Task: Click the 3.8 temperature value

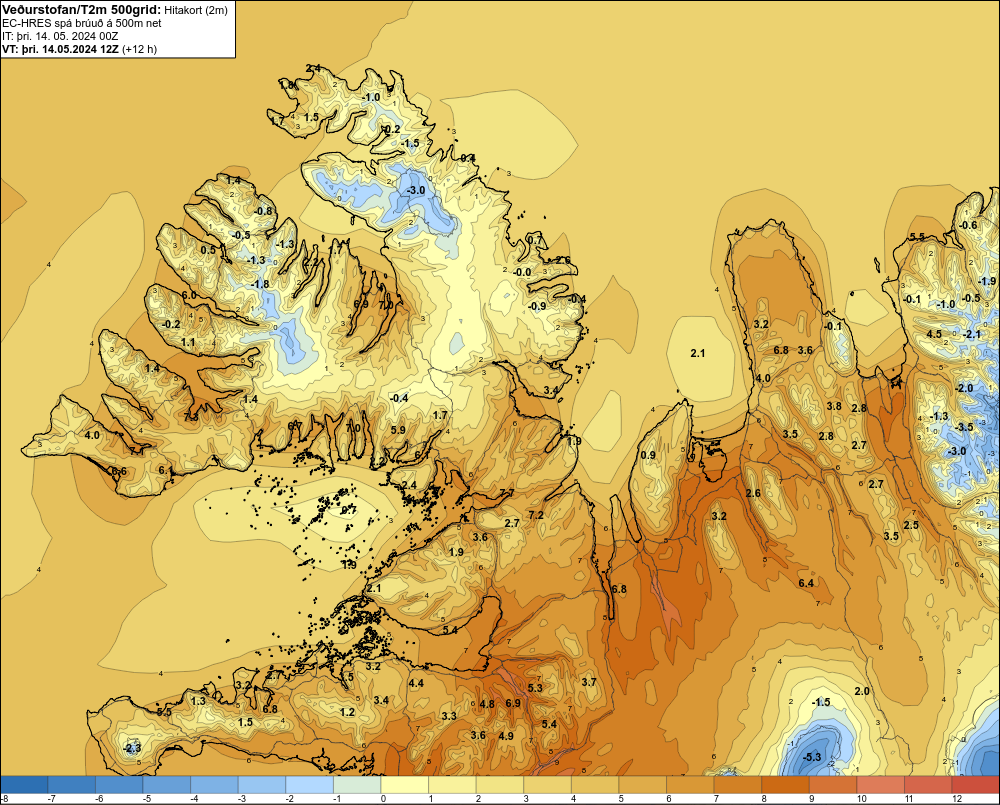Action: click(834, 406)
